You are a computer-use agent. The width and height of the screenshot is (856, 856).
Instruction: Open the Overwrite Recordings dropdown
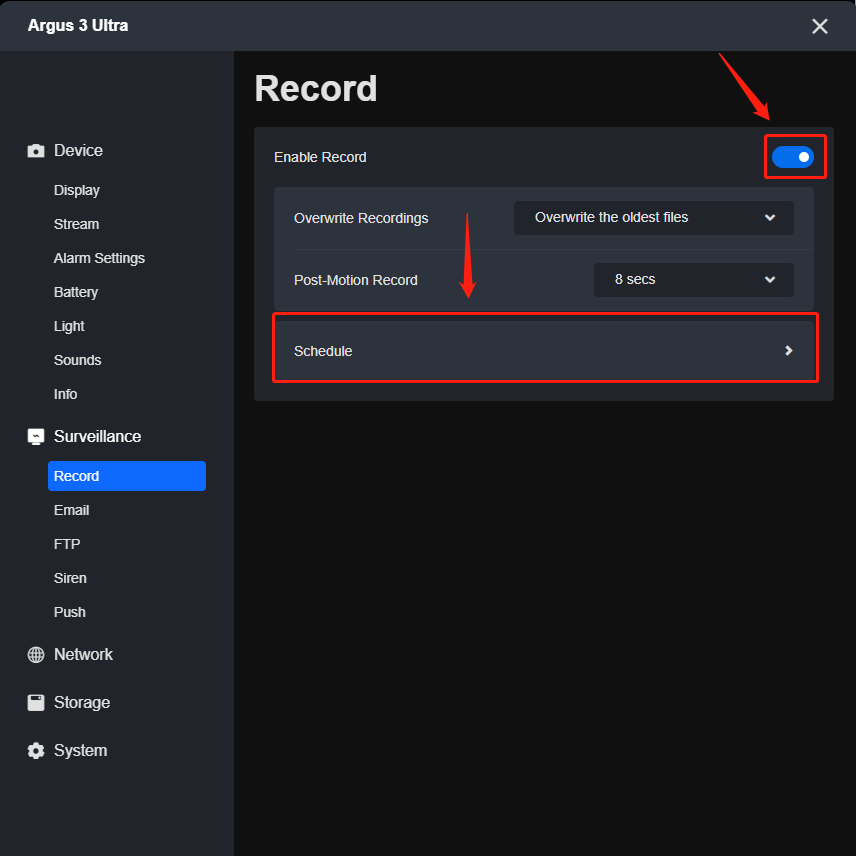tap(653, 218)
